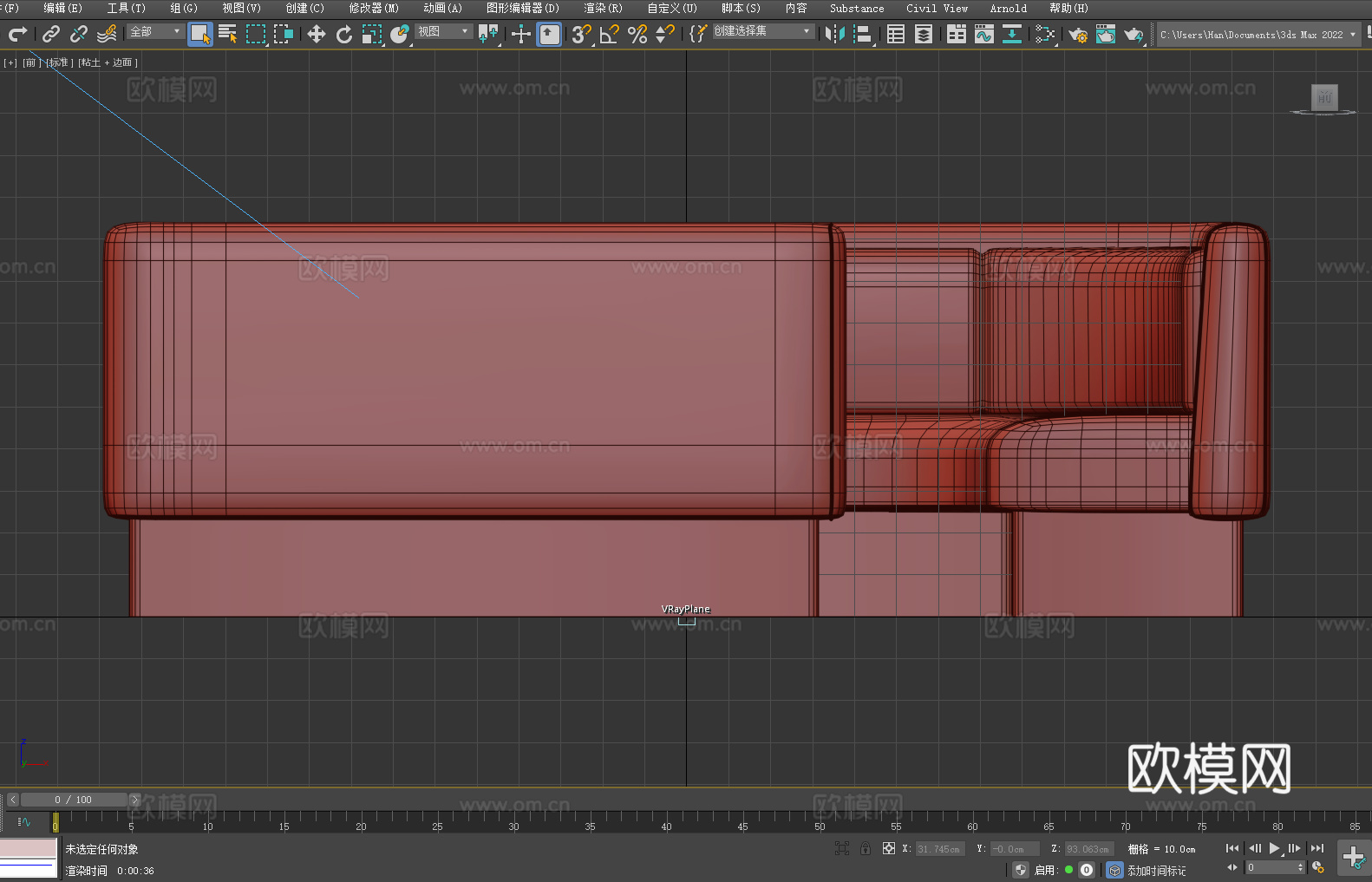The height and width of the screenshot is (882, 1372).
Task: Open Render Setup teapot gear icon
Action: click(1078, 34)
